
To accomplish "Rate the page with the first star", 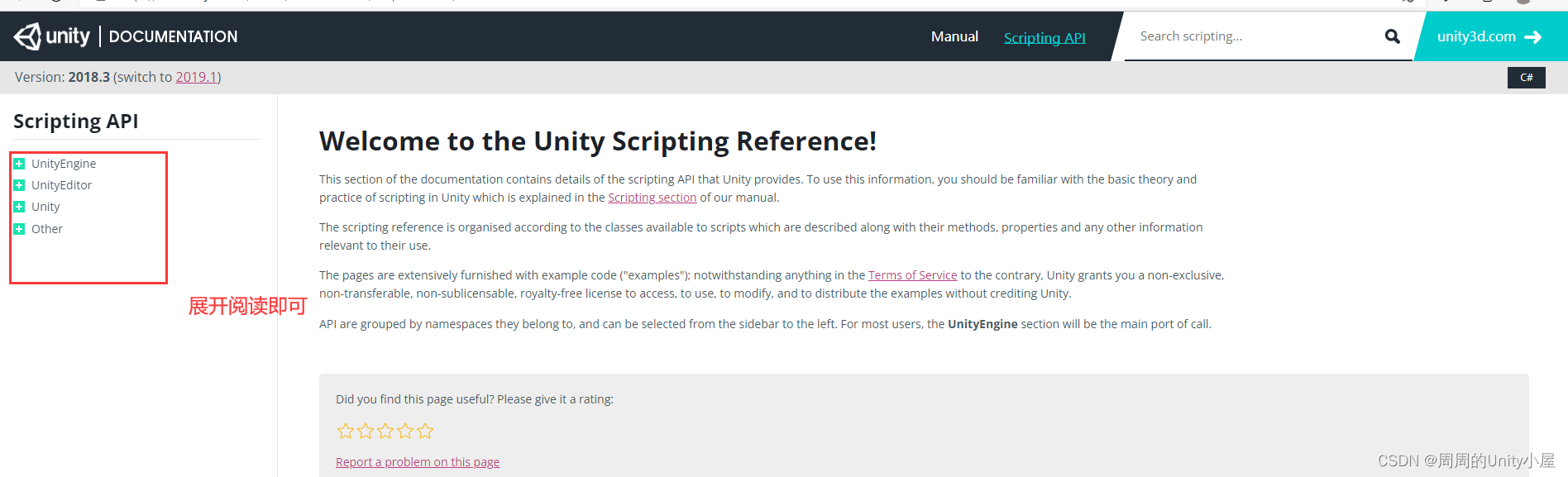I will (346, 431).
